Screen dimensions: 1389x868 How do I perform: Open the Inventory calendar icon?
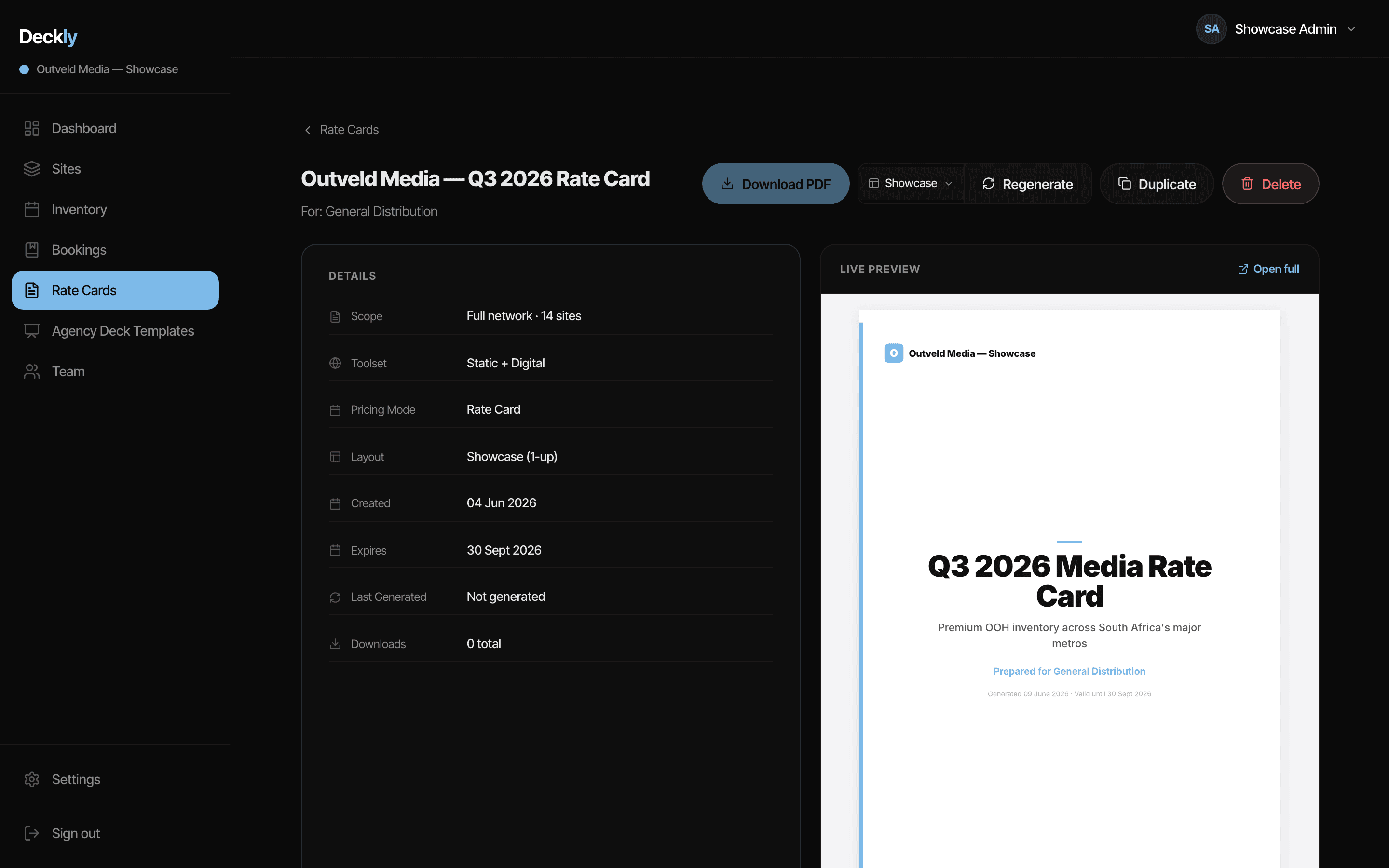31,210
